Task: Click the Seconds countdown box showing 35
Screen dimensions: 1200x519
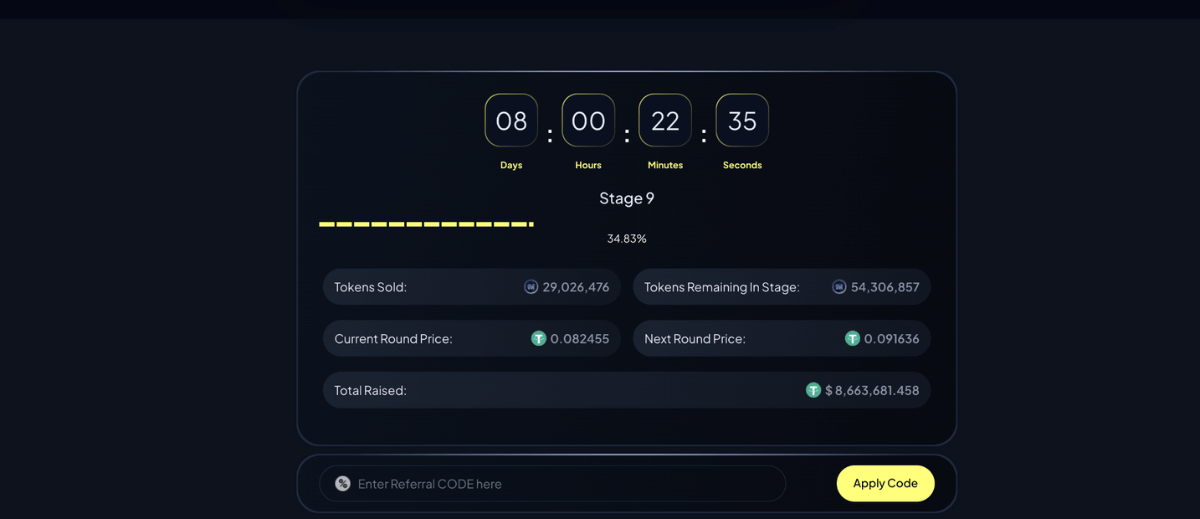Action: tap(742, 121)
